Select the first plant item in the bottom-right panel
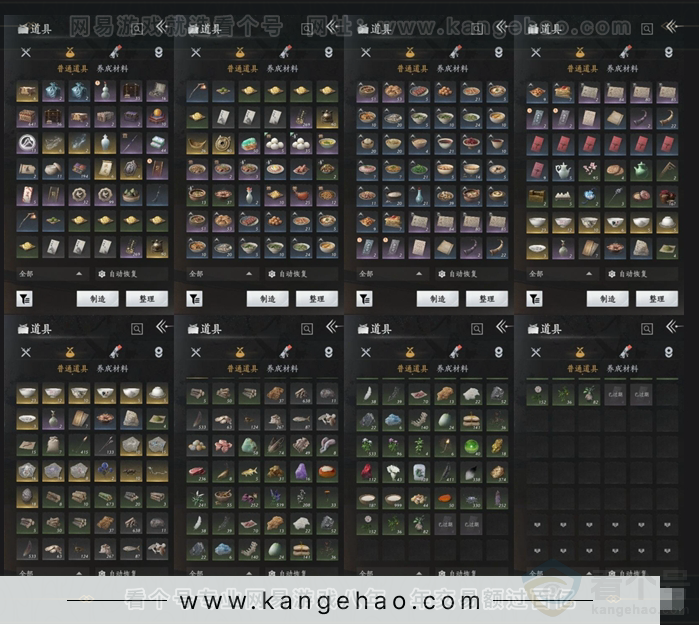This screenshot has height=625, width=699. pyautogui.click(x=537, y=394)
